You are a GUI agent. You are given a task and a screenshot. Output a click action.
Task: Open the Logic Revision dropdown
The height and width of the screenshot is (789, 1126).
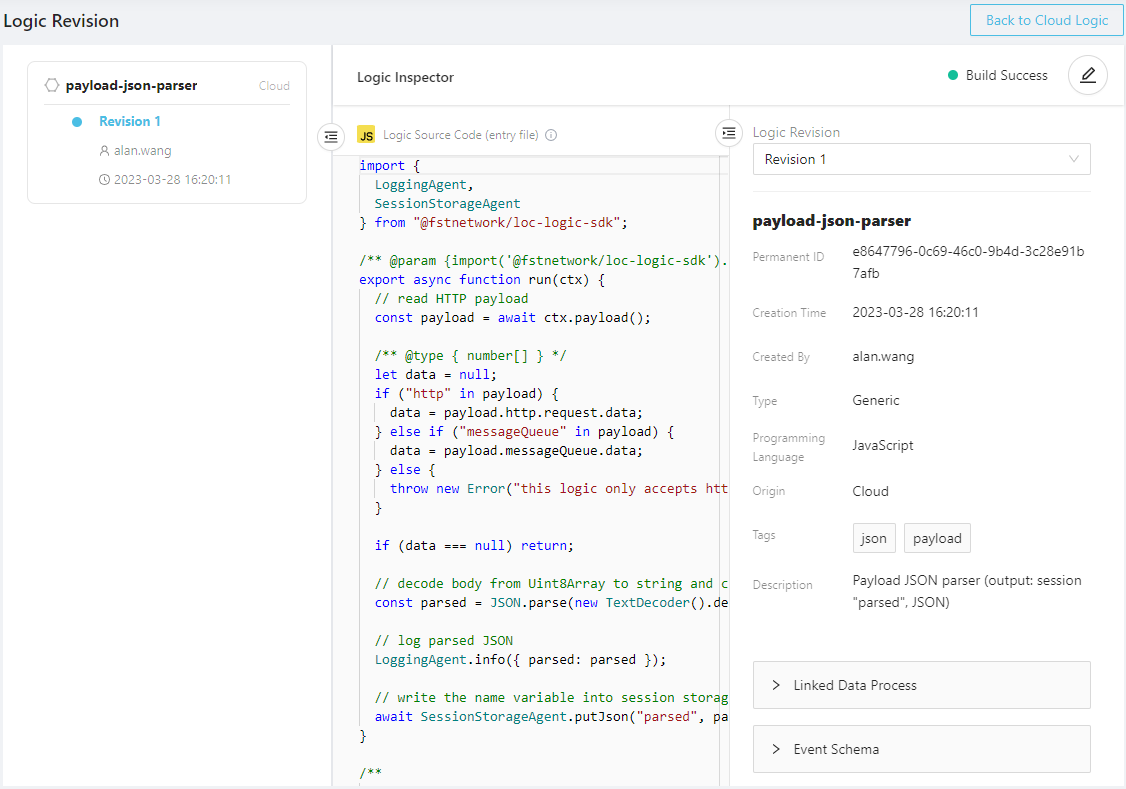[921, 159]
